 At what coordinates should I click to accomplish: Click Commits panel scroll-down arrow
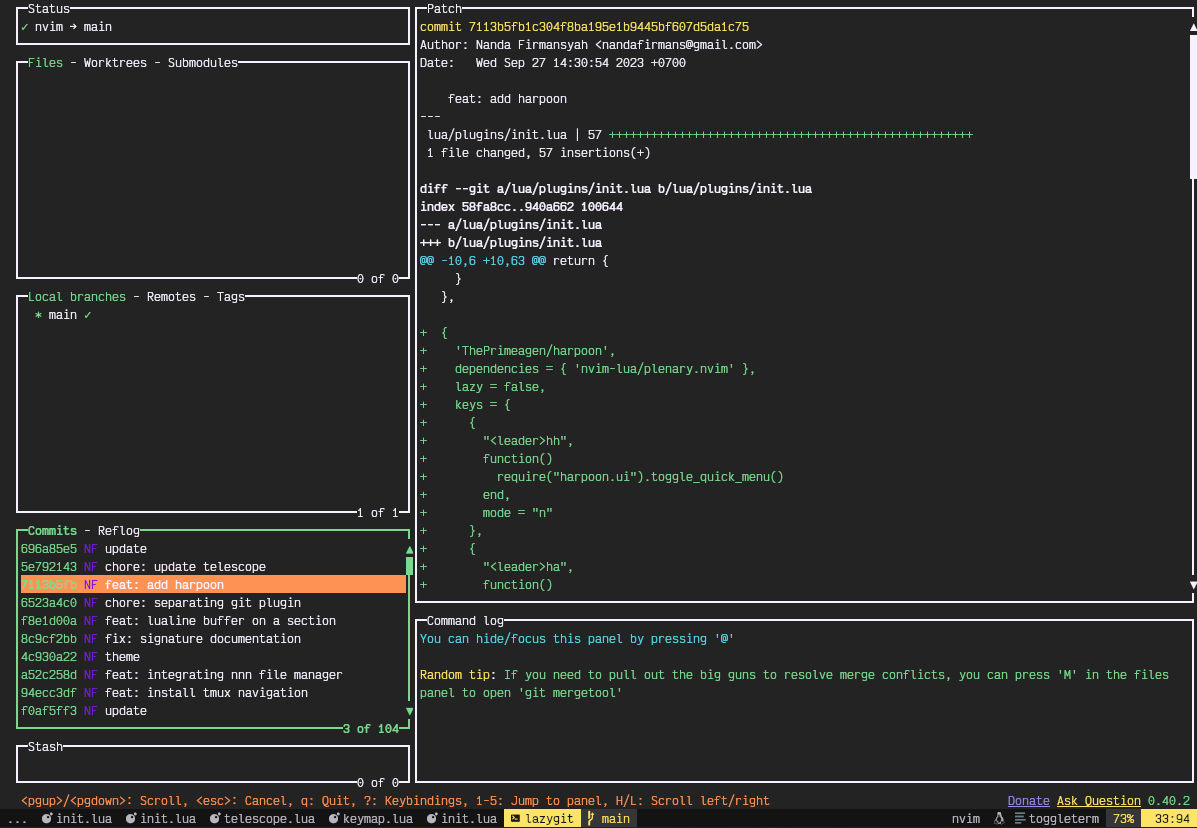pos(410,711)
